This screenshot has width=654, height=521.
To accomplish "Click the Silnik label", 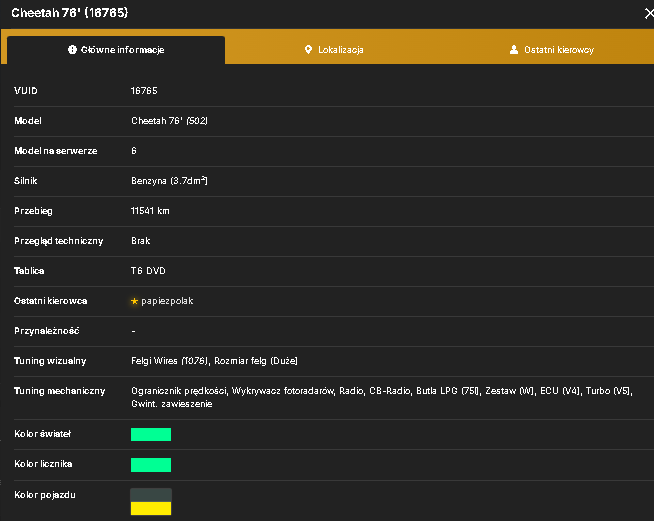I will [26, 181].
